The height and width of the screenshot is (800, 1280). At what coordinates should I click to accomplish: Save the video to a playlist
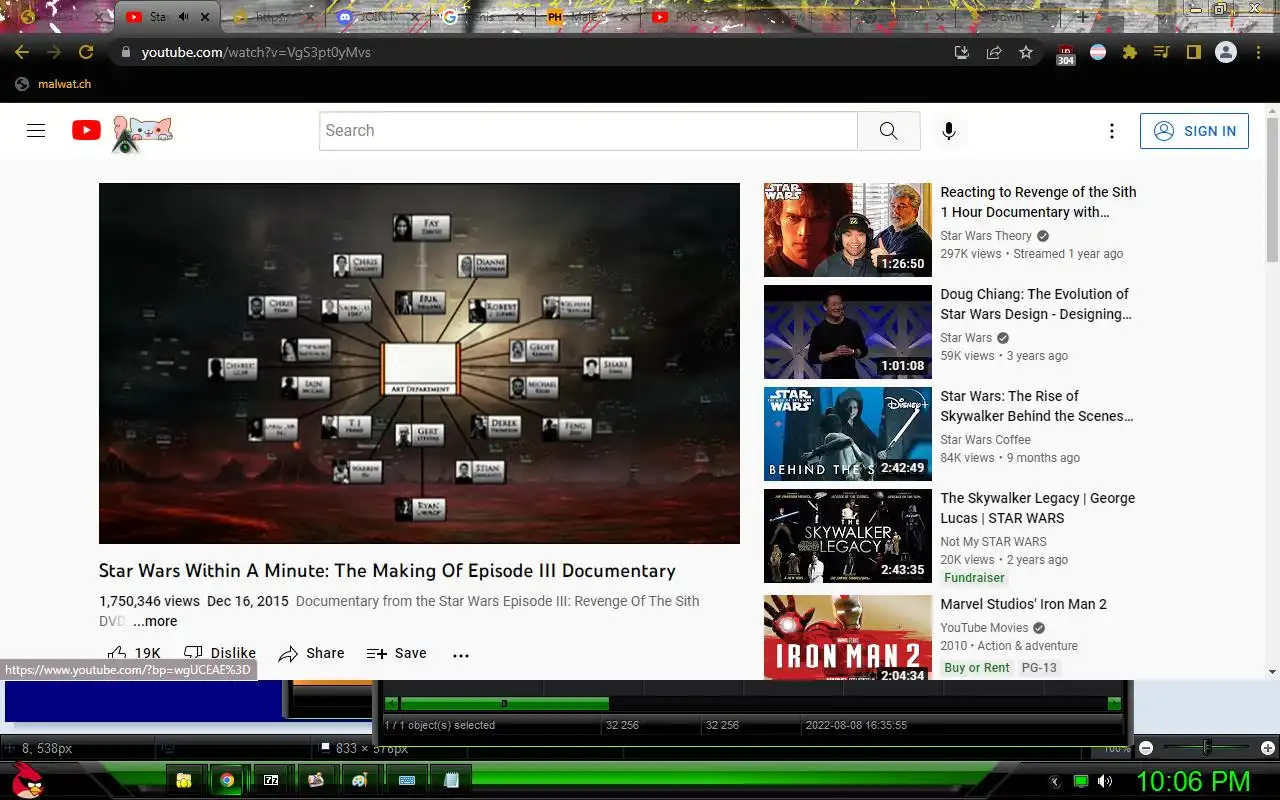point(397,653)
